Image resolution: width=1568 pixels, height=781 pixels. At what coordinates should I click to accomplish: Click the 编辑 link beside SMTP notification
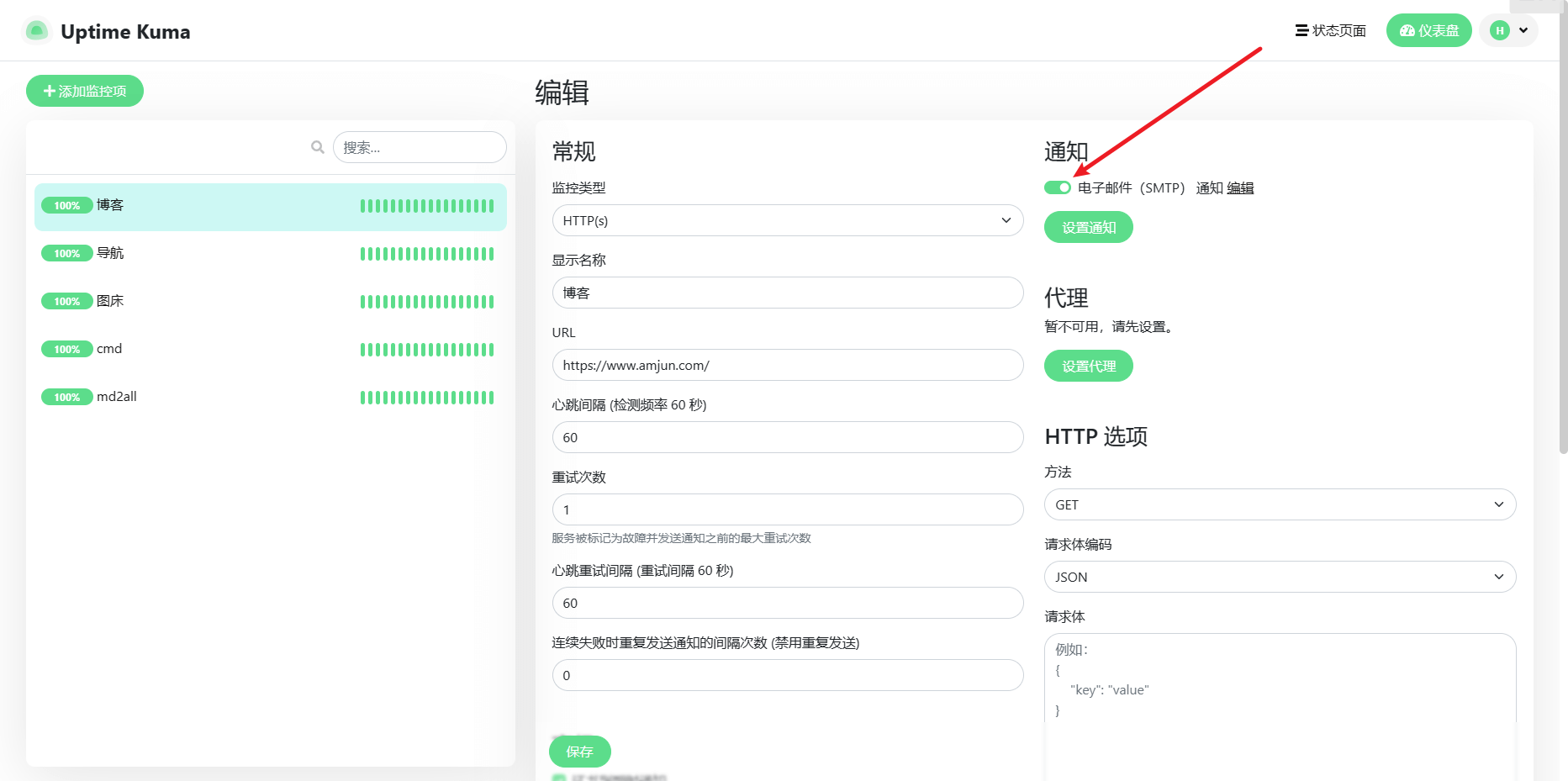[x=1242, y=187]
